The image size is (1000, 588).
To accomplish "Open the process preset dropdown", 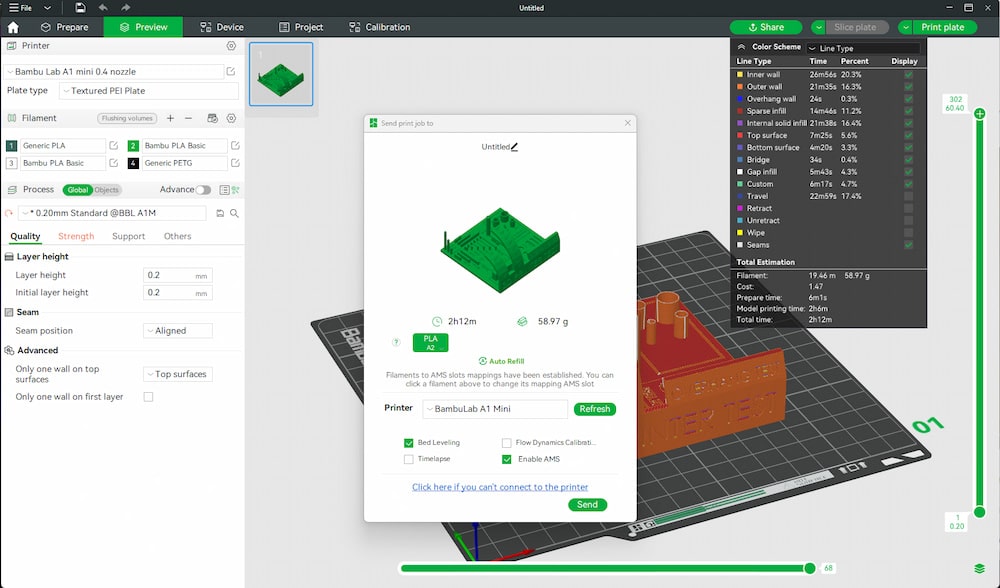I will [x=112, y=213].
